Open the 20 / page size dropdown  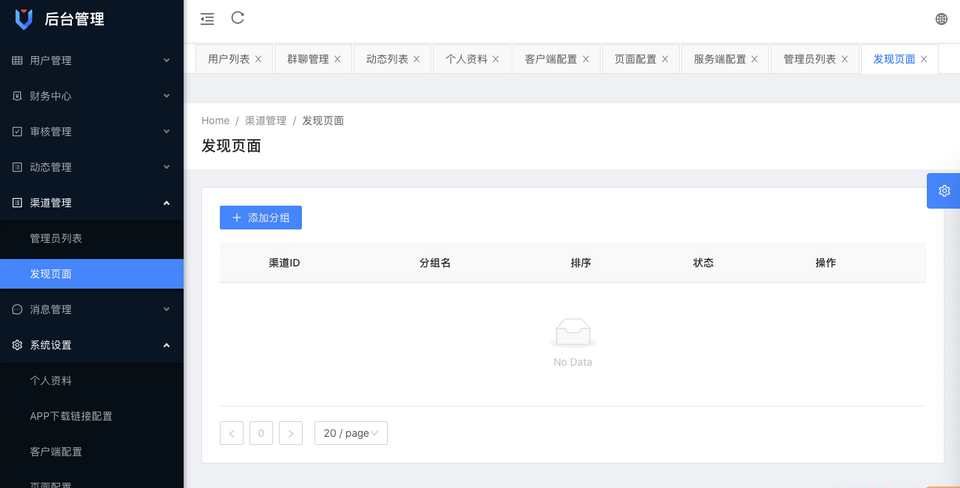tap(351, 433)
